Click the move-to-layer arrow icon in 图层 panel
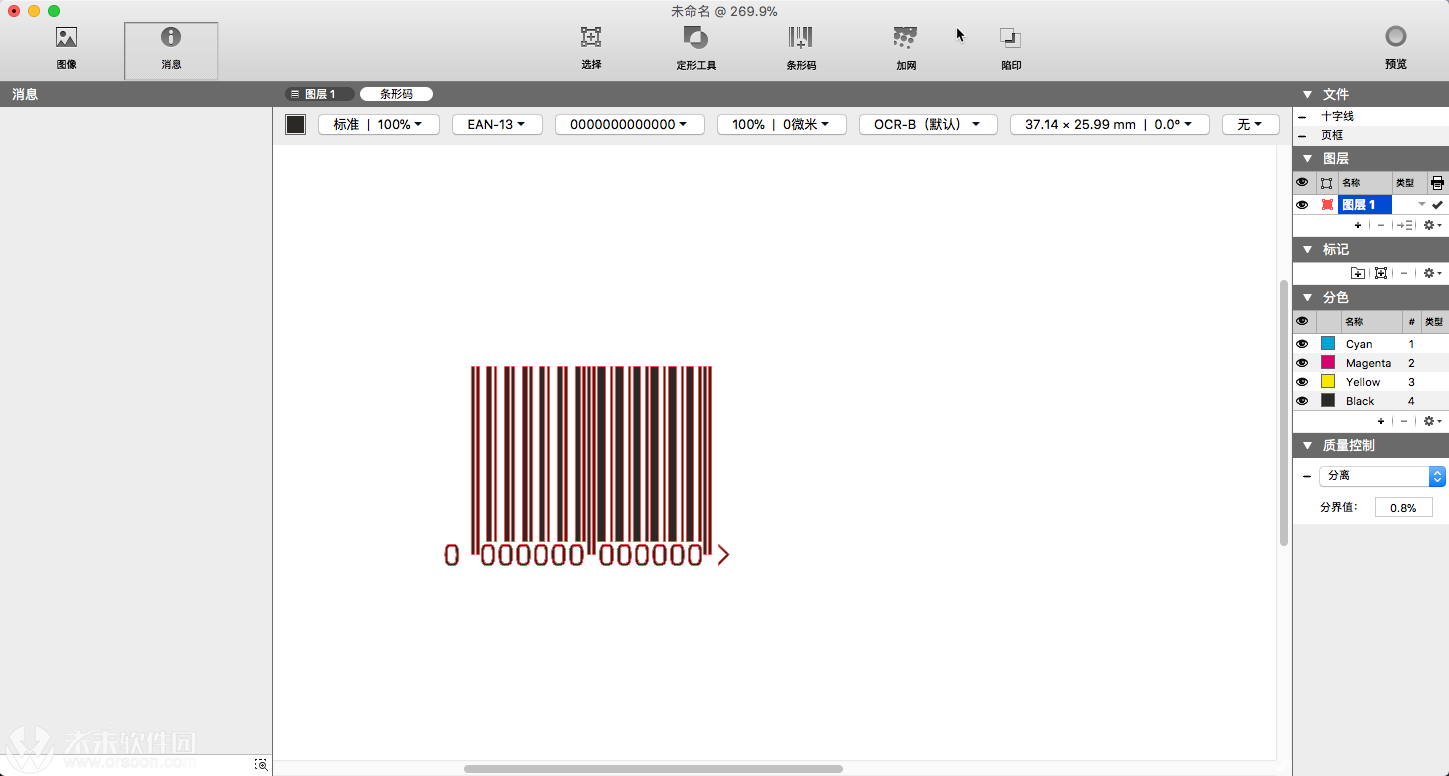The width and height of the screenshot is (1449, 776). [x=1406, y=225]
